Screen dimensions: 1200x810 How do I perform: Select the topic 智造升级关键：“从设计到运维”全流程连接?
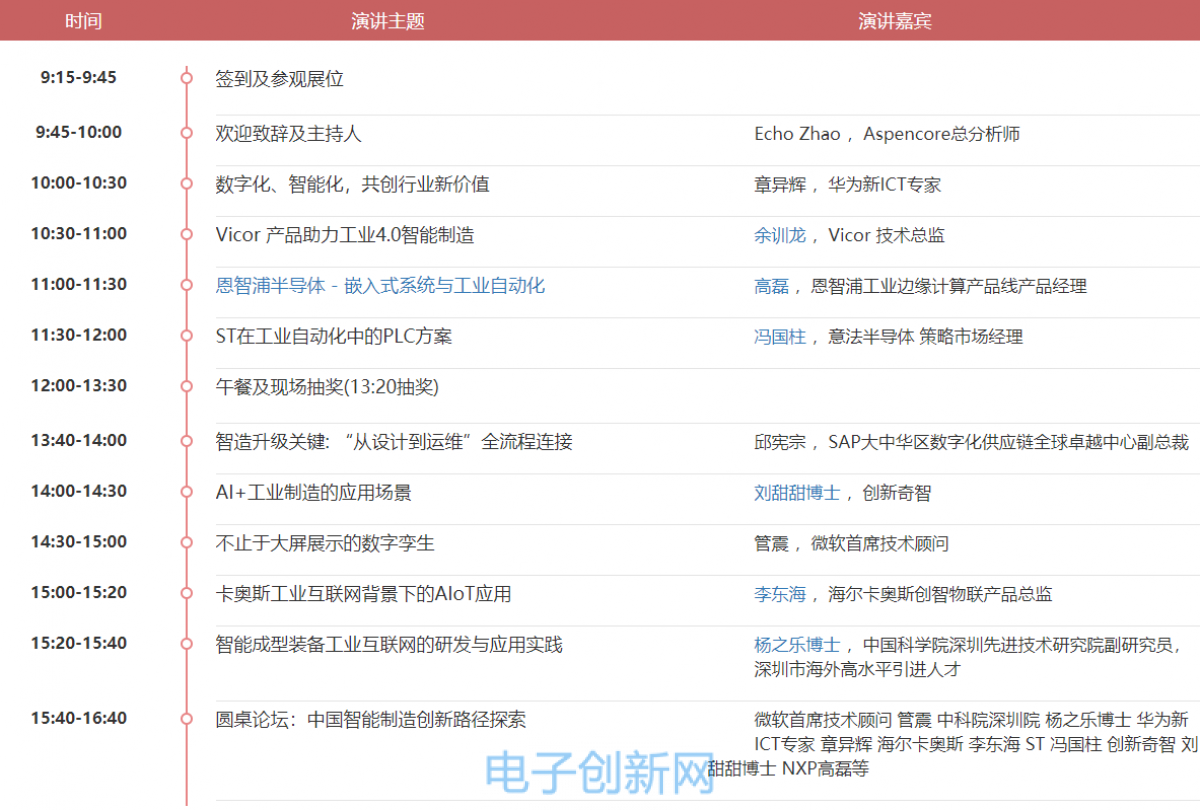click(x=394, y=442)
